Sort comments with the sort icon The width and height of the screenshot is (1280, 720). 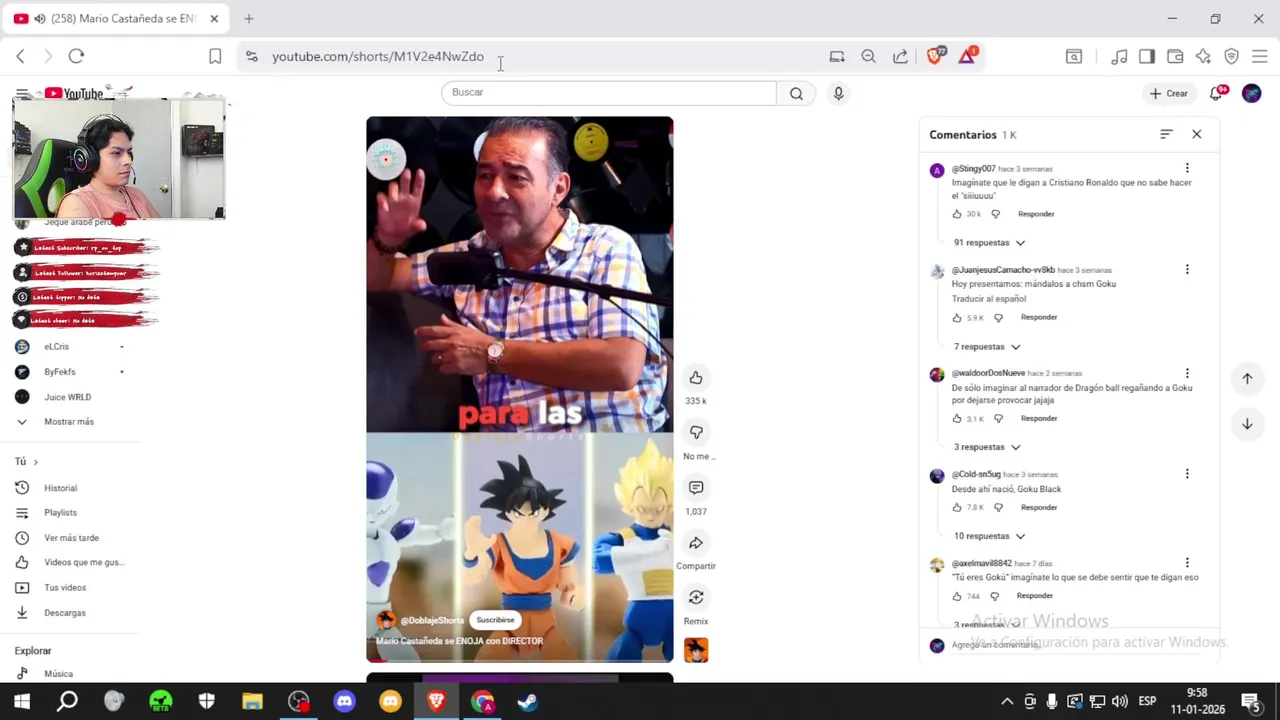pos(1166,134)
